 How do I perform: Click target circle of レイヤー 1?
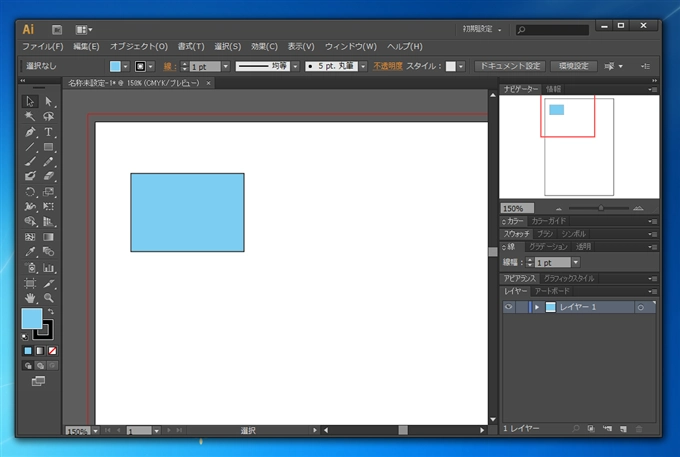tap(641, 307)
